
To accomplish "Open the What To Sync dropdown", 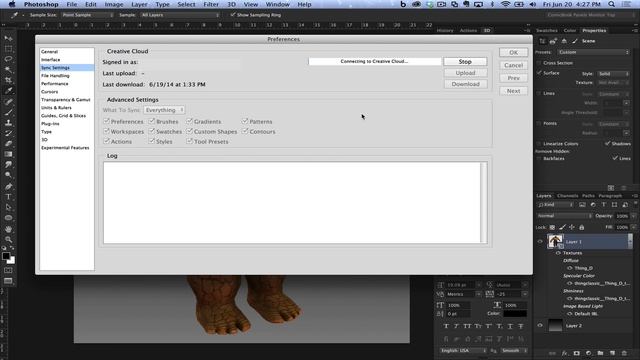I will tap(164, 110).
